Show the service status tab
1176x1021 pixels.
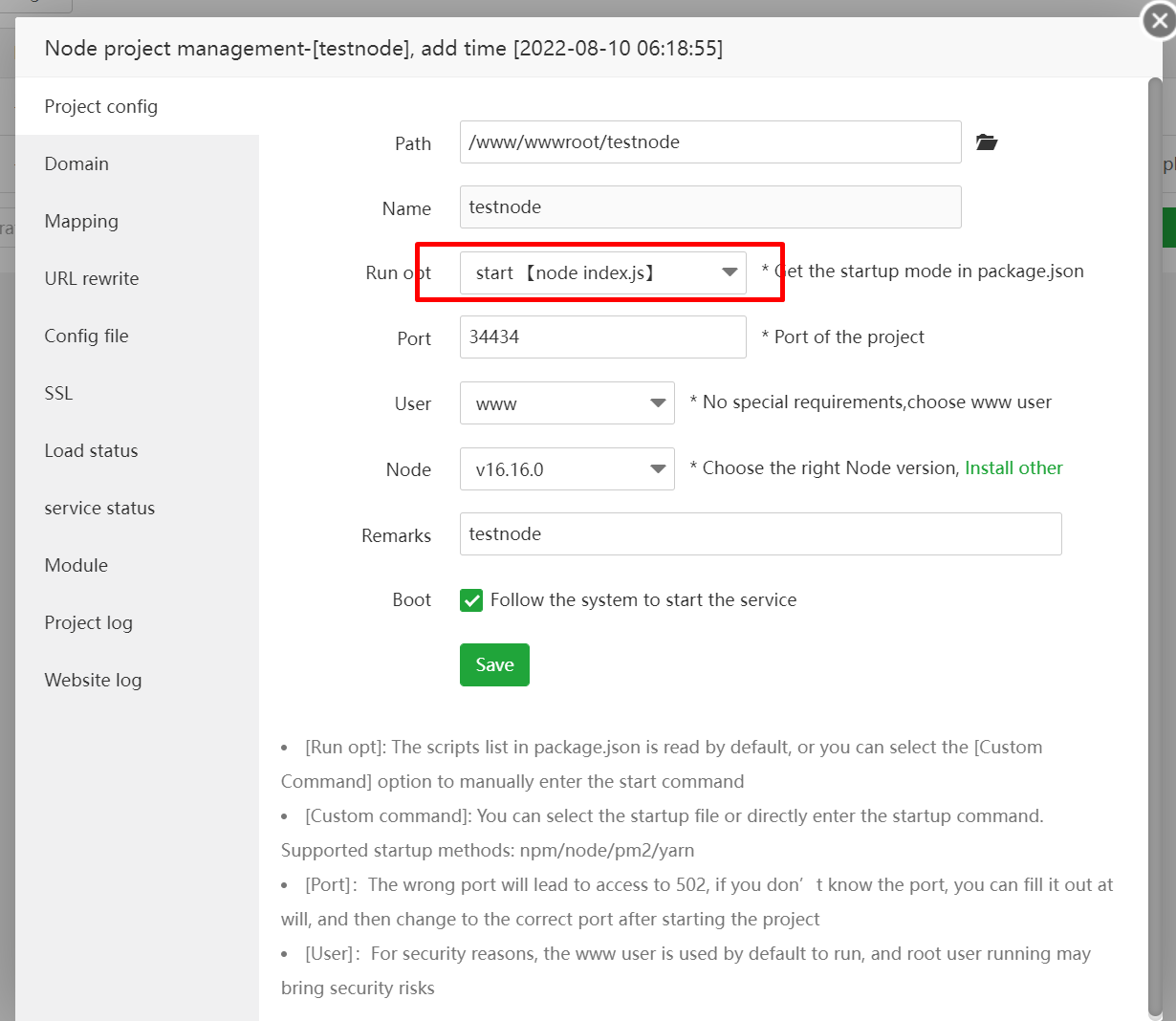tap(99, 508)
